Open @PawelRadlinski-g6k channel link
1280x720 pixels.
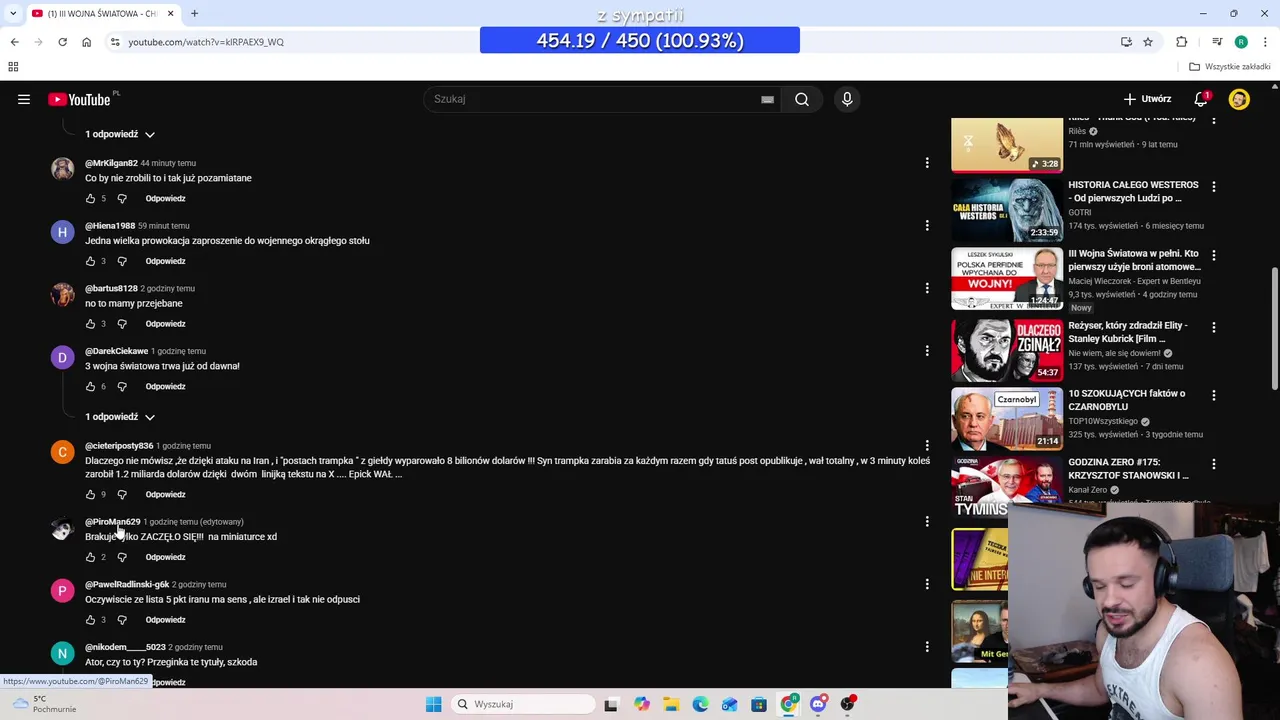[127, 584]
